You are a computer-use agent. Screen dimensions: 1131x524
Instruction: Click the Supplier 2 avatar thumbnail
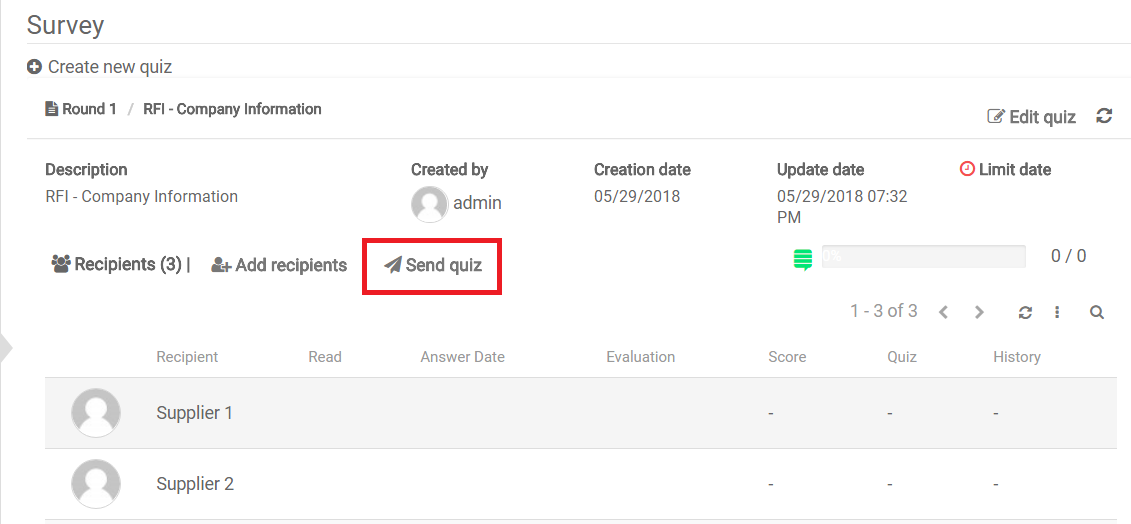point(96,484)
